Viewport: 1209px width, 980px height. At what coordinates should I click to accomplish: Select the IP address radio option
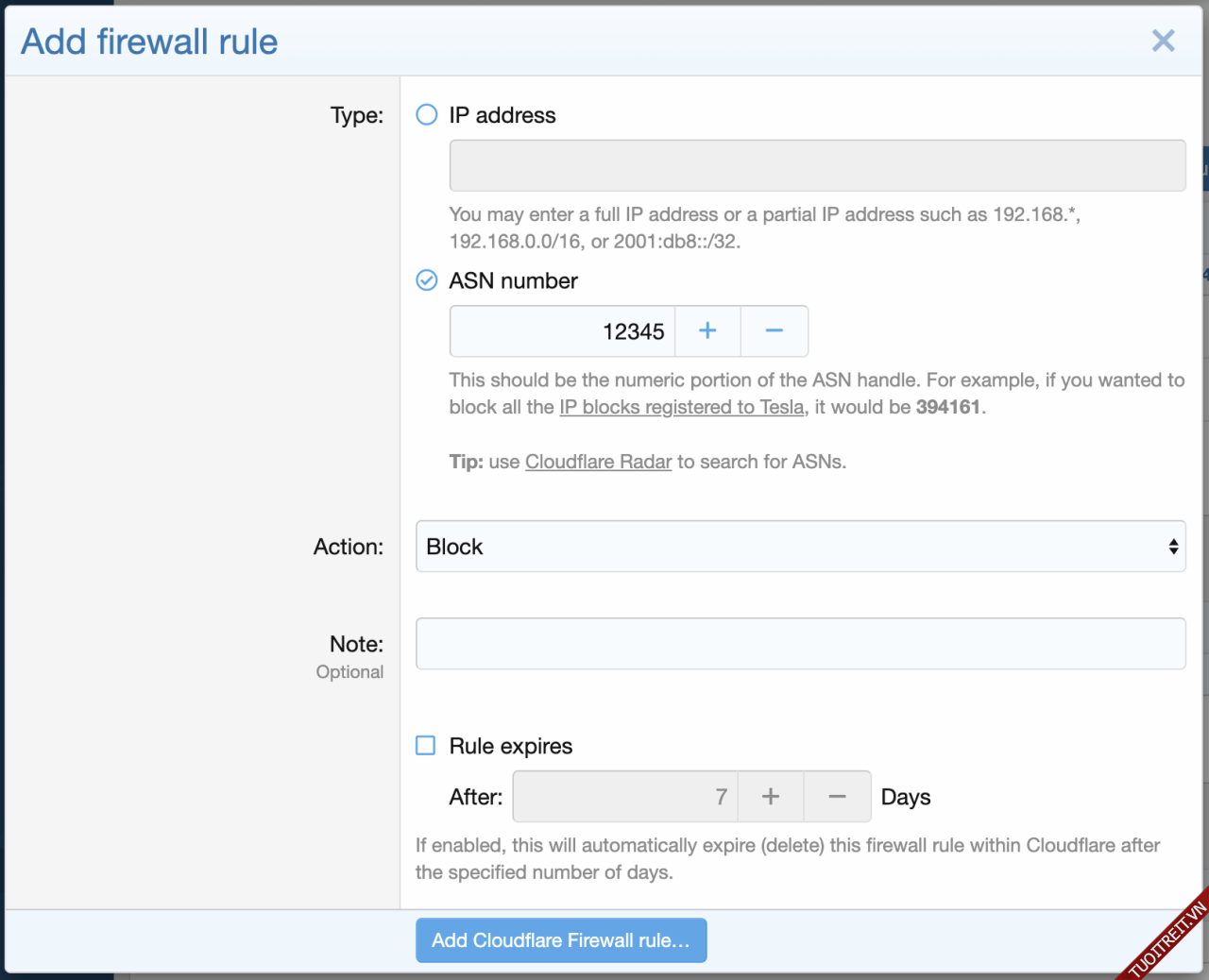click(x=427, y=115)
